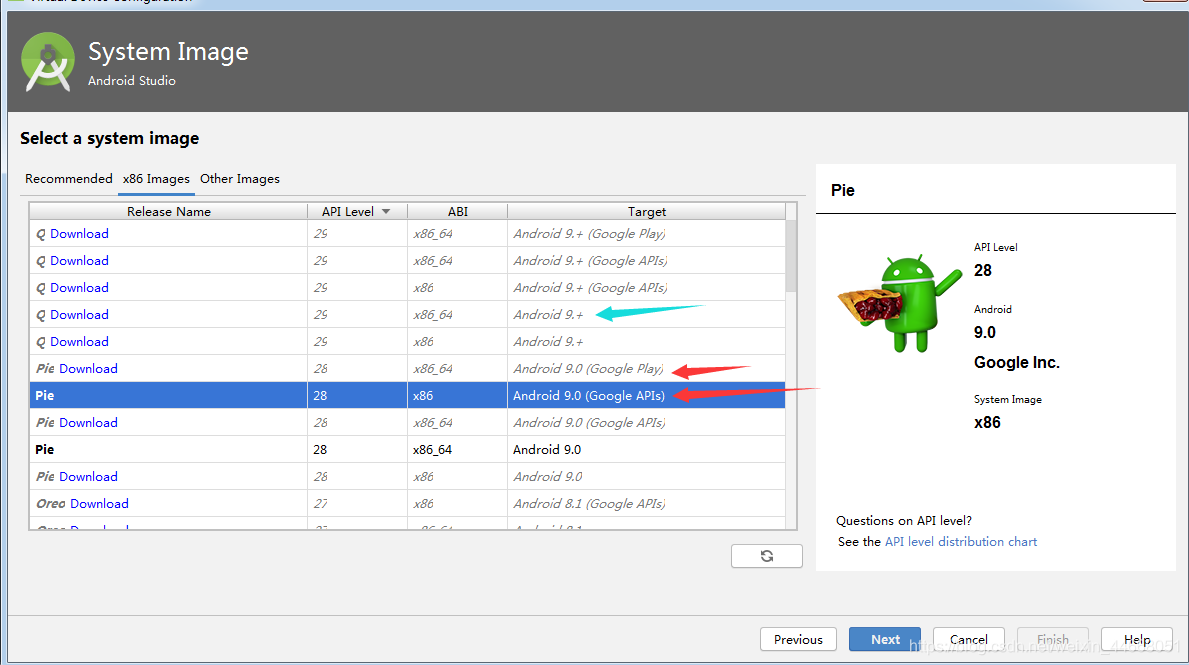Select the x86 Images tab

pos(156,179)
